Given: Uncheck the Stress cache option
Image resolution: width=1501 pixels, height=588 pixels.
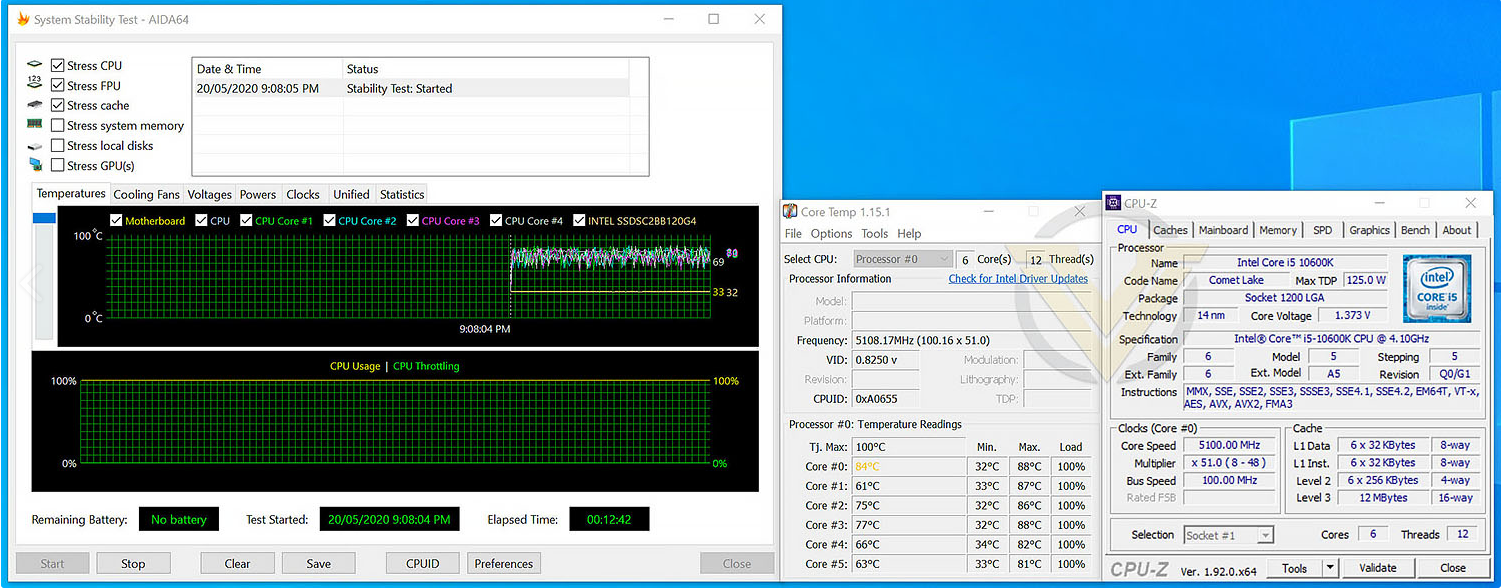Looking at the screenshot, I should point(58,105).
